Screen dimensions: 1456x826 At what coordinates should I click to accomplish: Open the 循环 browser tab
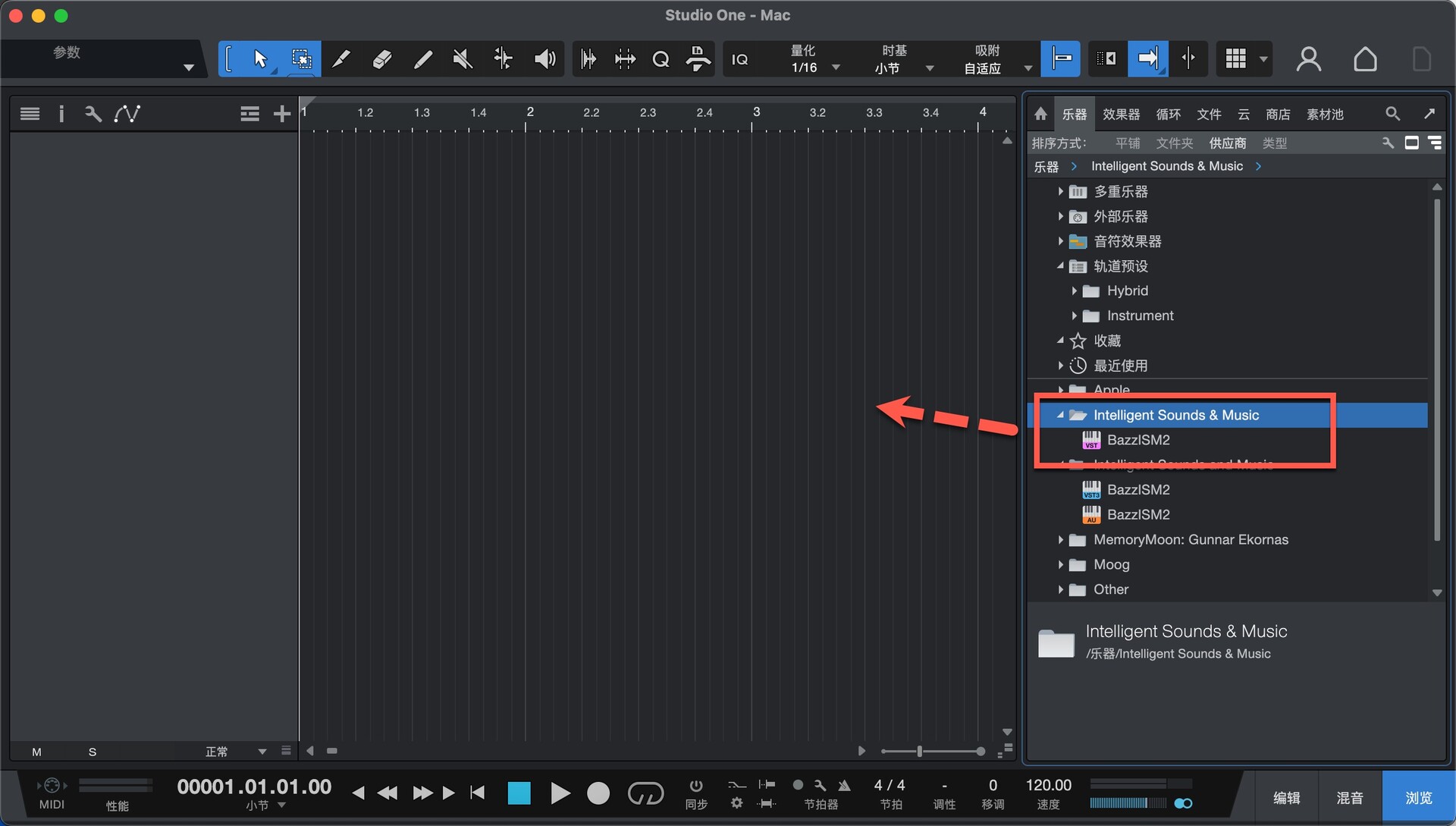tap(1168, 114)
